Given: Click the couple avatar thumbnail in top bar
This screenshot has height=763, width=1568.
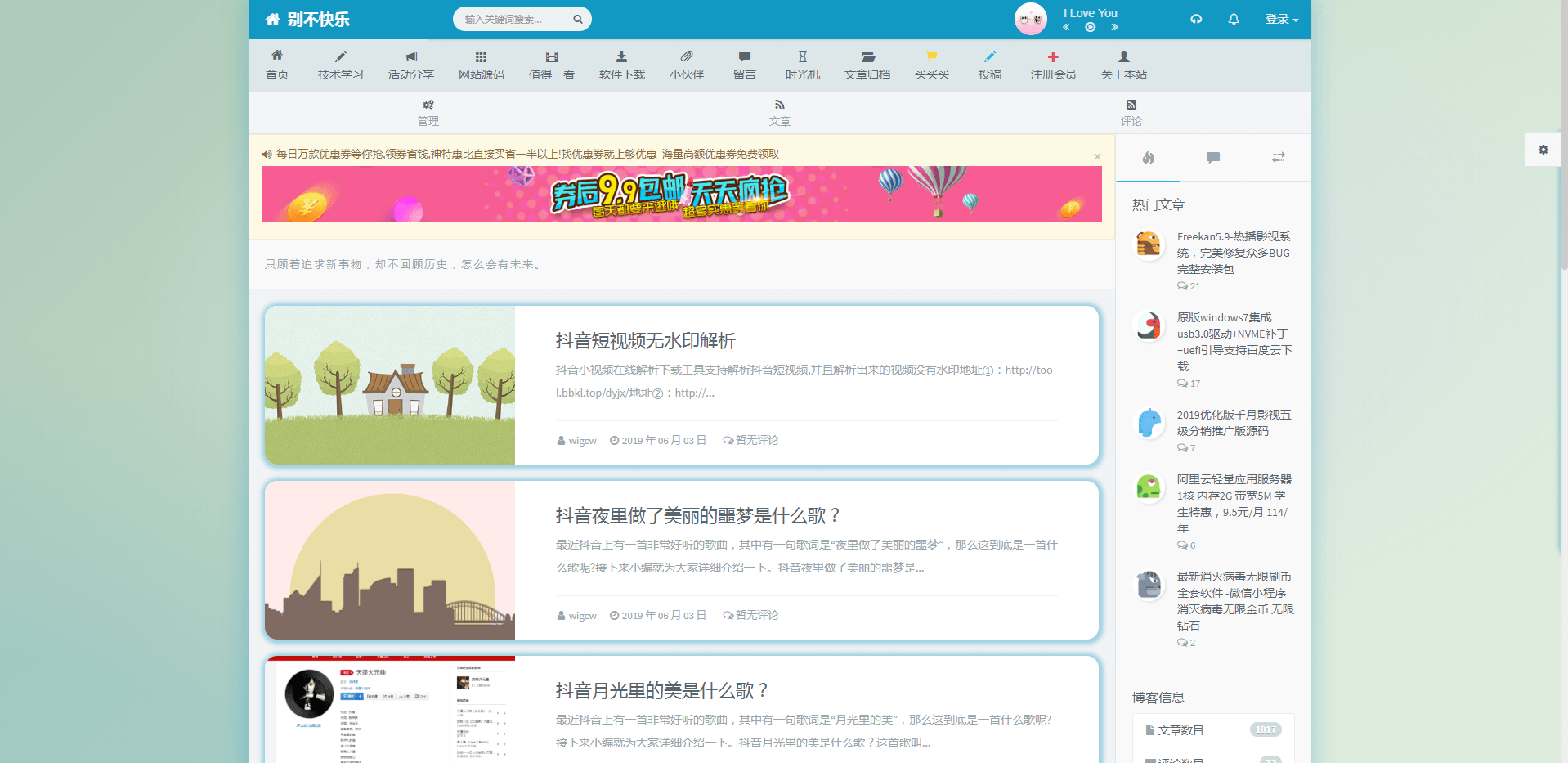Looking at the screenshot, I should (1030, 17).
